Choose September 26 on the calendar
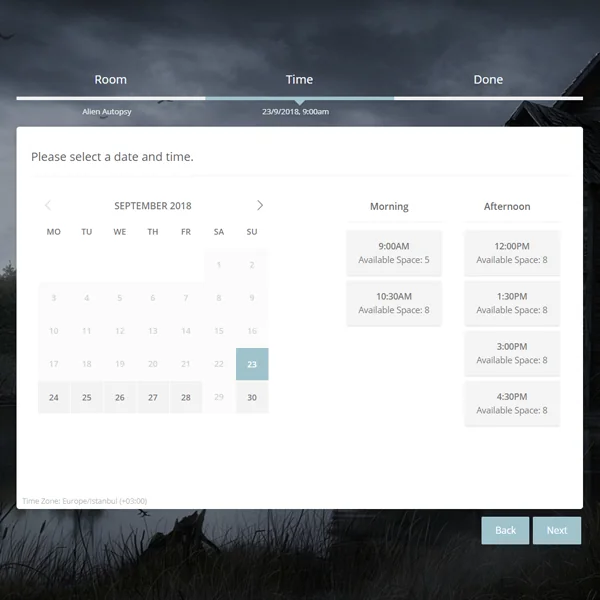The width and height of the screenshot is (600, 600). tap(120, 397)
